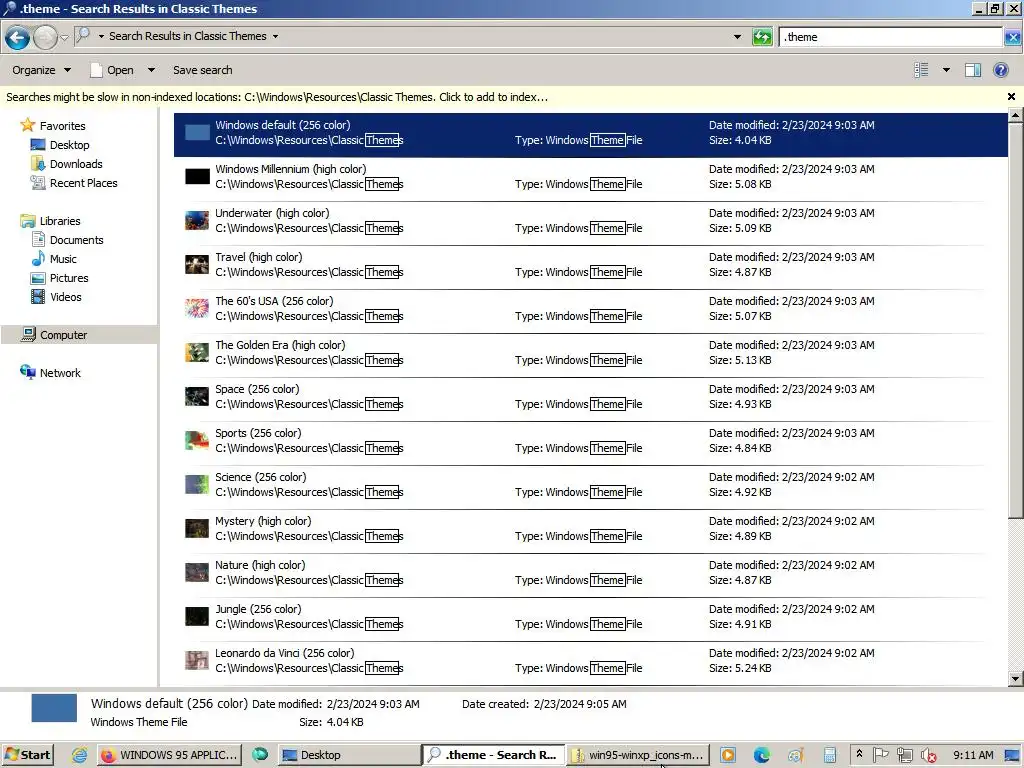Open Action Center flag icon
This screenshot has width=1024, height=768.
[880, 755]
